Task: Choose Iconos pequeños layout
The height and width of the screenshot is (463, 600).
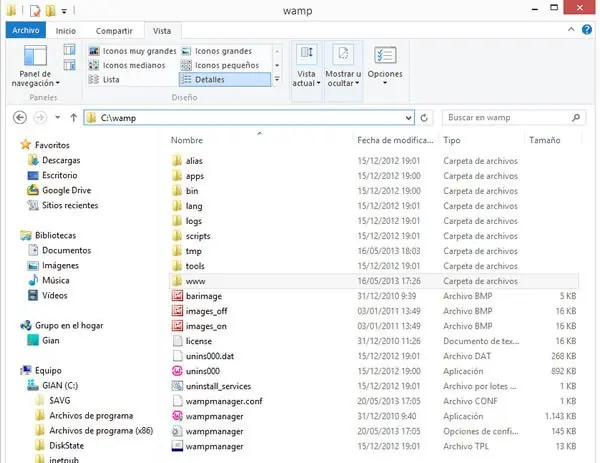Action: (x=220, y=65)
